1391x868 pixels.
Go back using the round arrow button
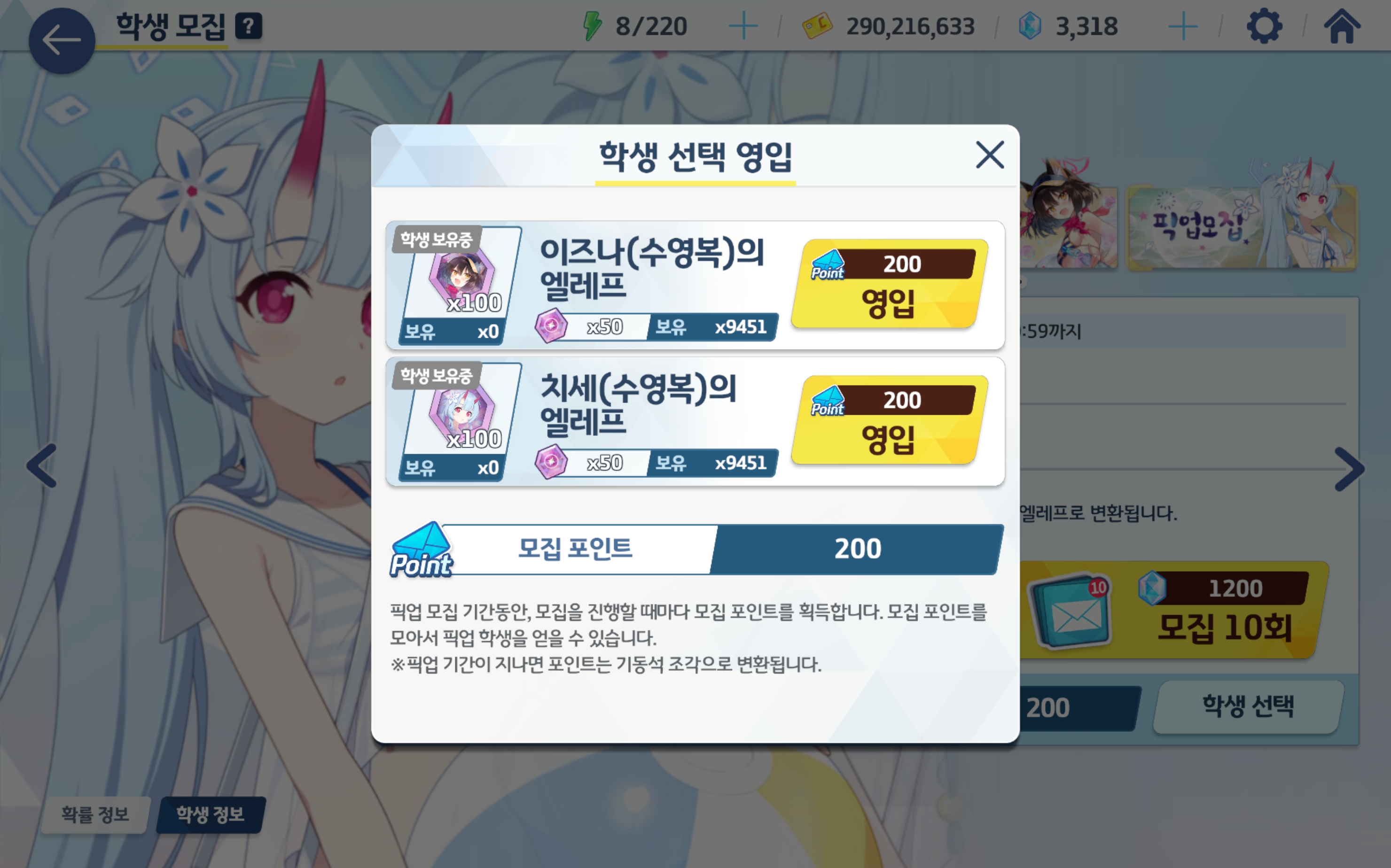coord(62,41)
